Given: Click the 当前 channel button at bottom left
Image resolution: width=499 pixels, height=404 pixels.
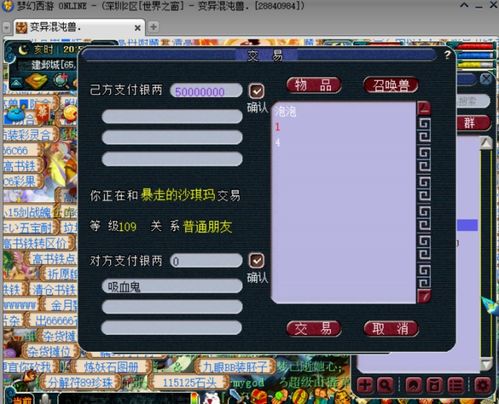Looking at the screenshot, I should pos(22,399).
